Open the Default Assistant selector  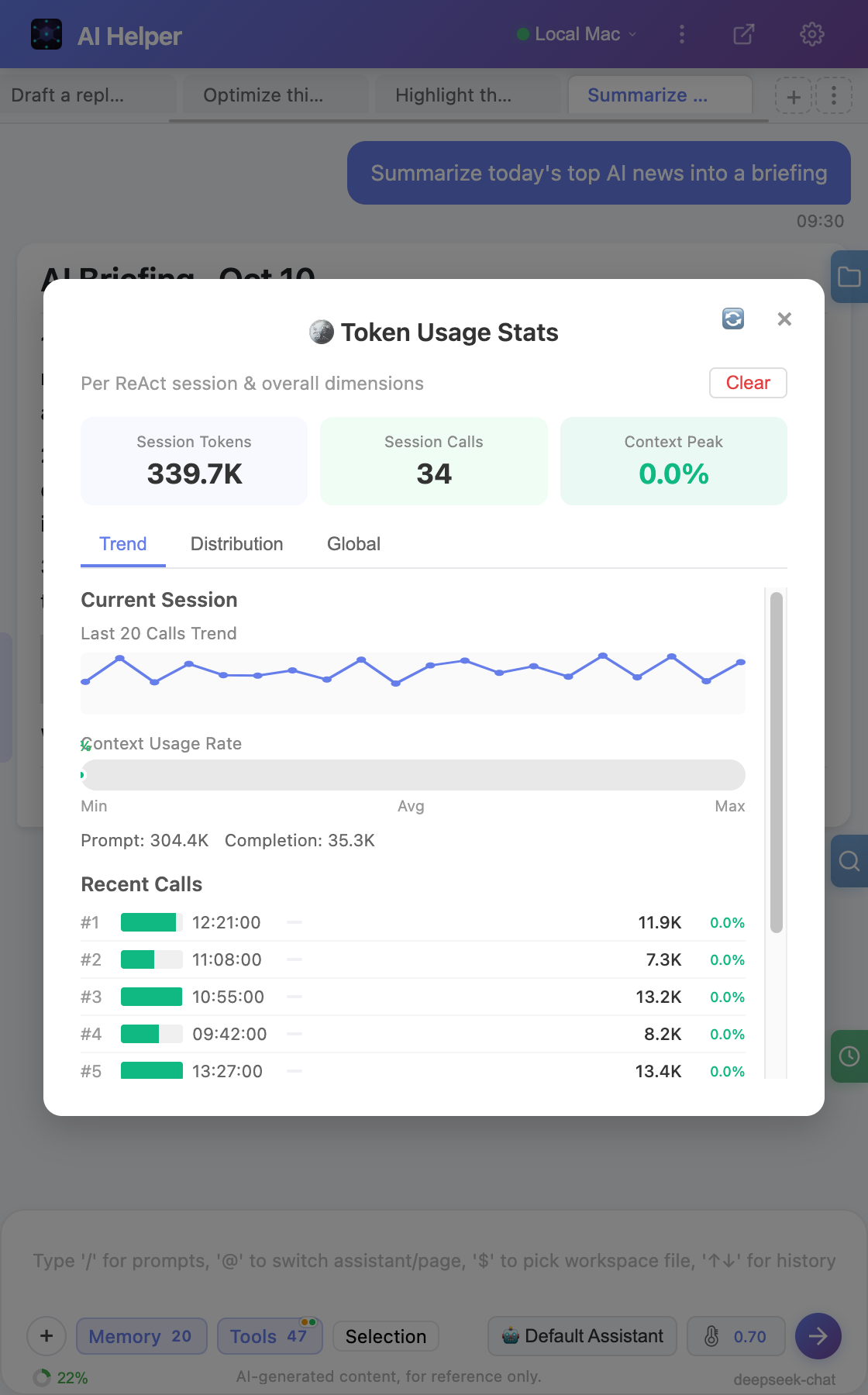(x=582, y=1336)
